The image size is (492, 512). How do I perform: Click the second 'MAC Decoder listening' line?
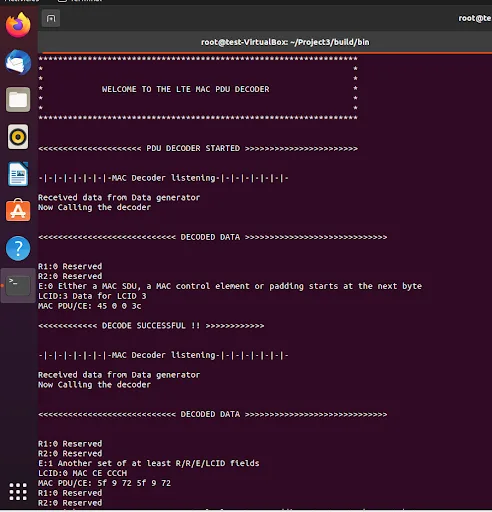point(163,355)
